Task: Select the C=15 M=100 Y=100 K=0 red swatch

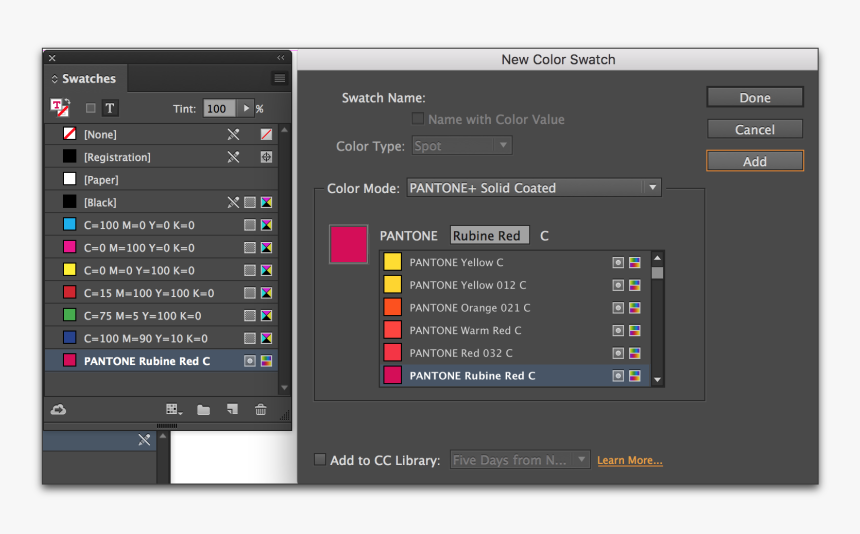Action: (x=161, y=293)
